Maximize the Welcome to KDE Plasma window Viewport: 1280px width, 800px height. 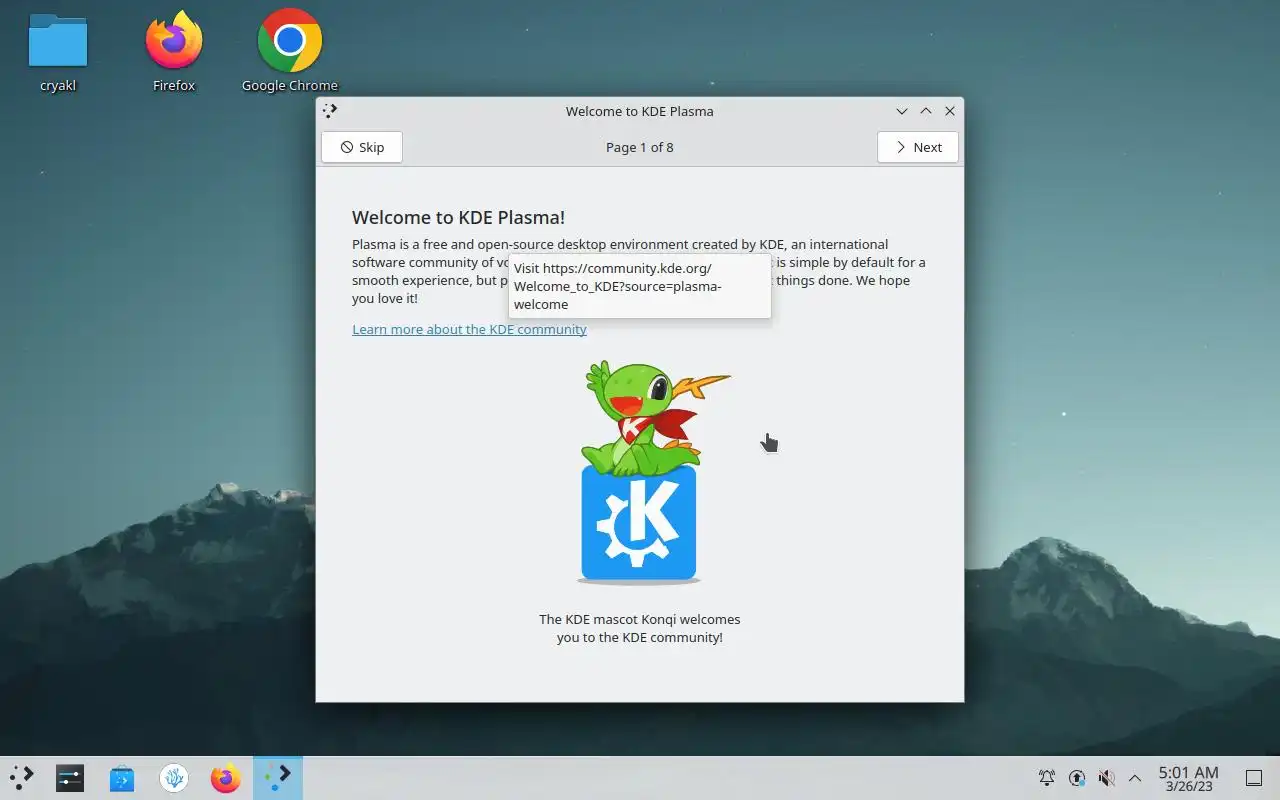[x=926, y=111]
